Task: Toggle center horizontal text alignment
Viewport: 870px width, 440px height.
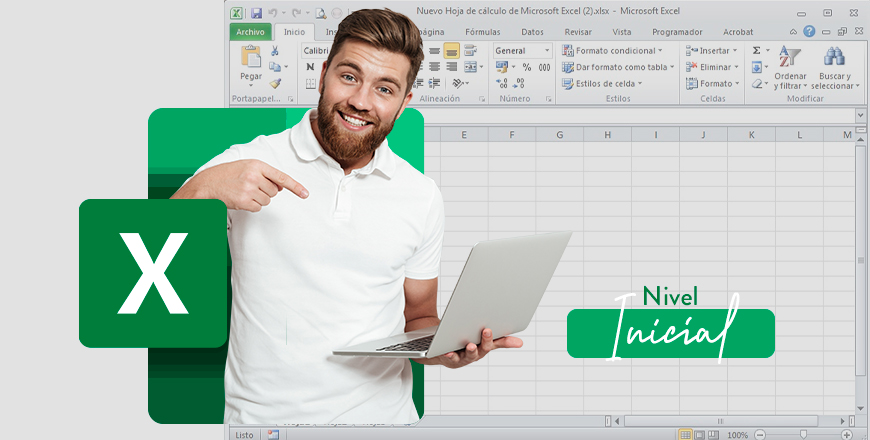Action: (434, 67)
